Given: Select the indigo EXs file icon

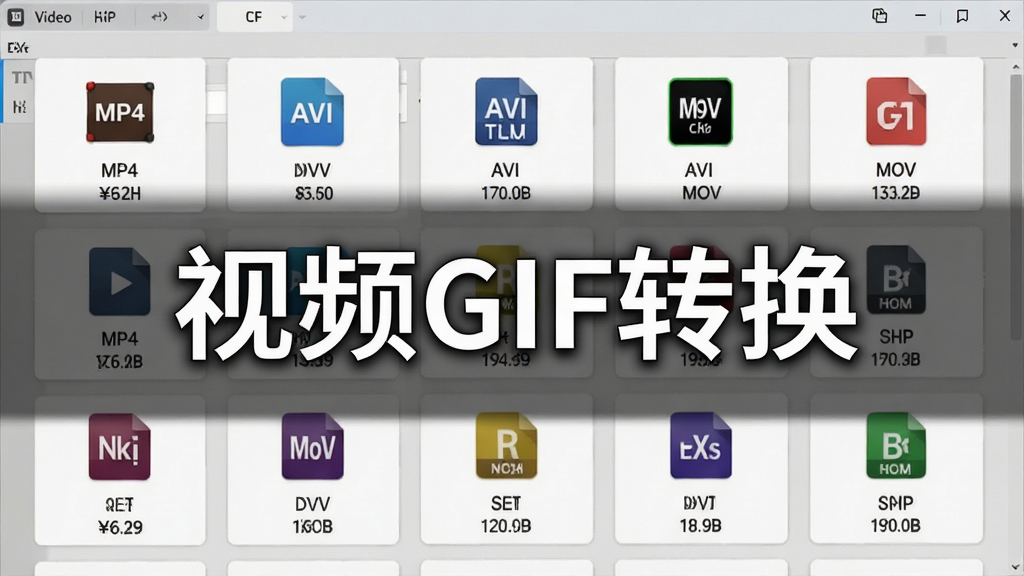Looking at the screenshot, I should click(700, 446).
